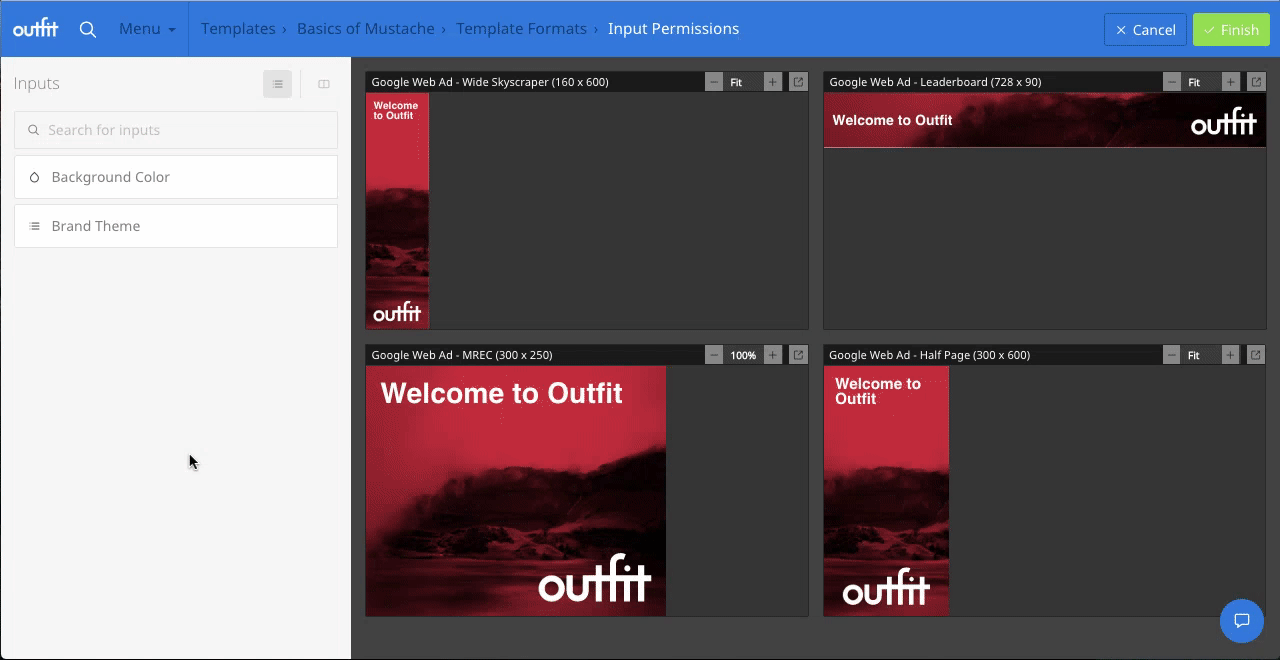Click Half Page (300 x 600) title

click(x=930, y=355)
